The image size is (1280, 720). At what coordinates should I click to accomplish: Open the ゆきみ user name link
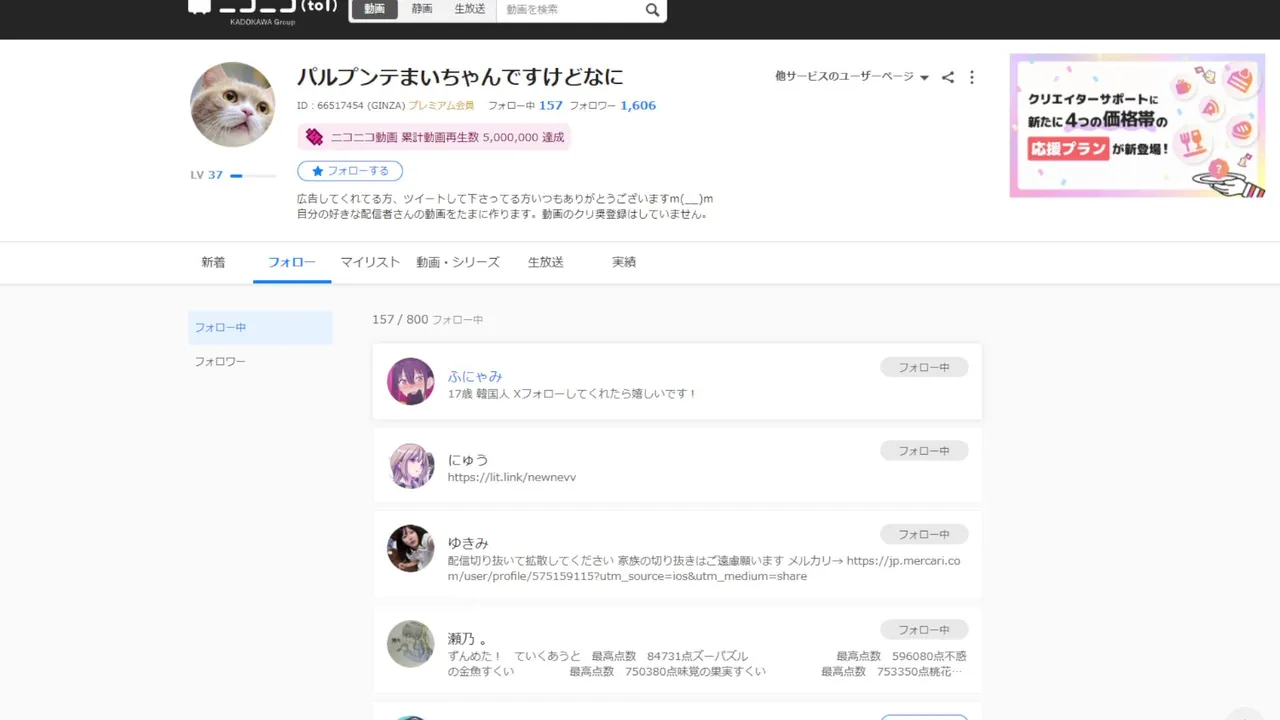[x=468, y=543]
